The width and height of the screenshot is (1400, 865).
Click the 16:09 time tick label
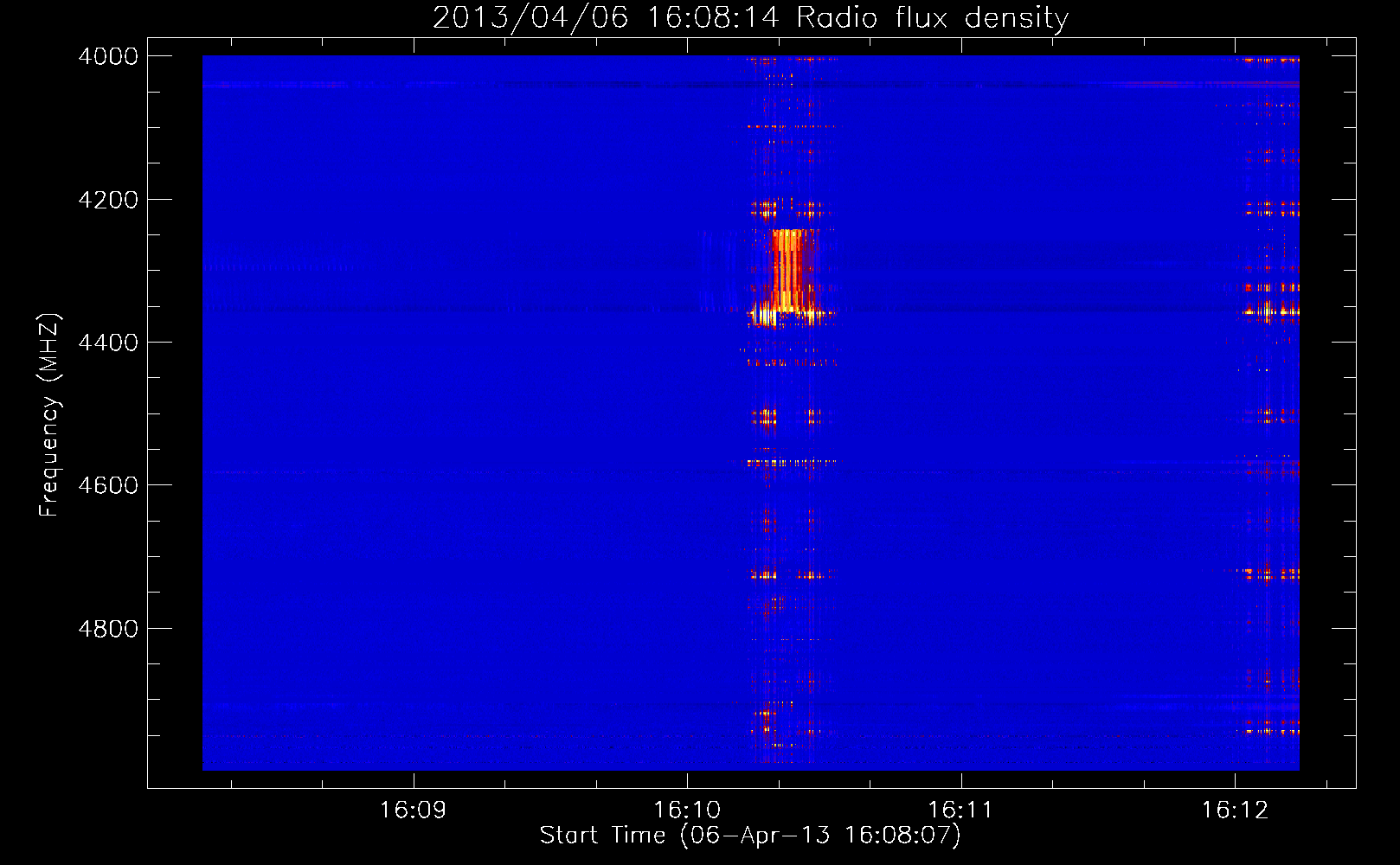click(413, 811)
